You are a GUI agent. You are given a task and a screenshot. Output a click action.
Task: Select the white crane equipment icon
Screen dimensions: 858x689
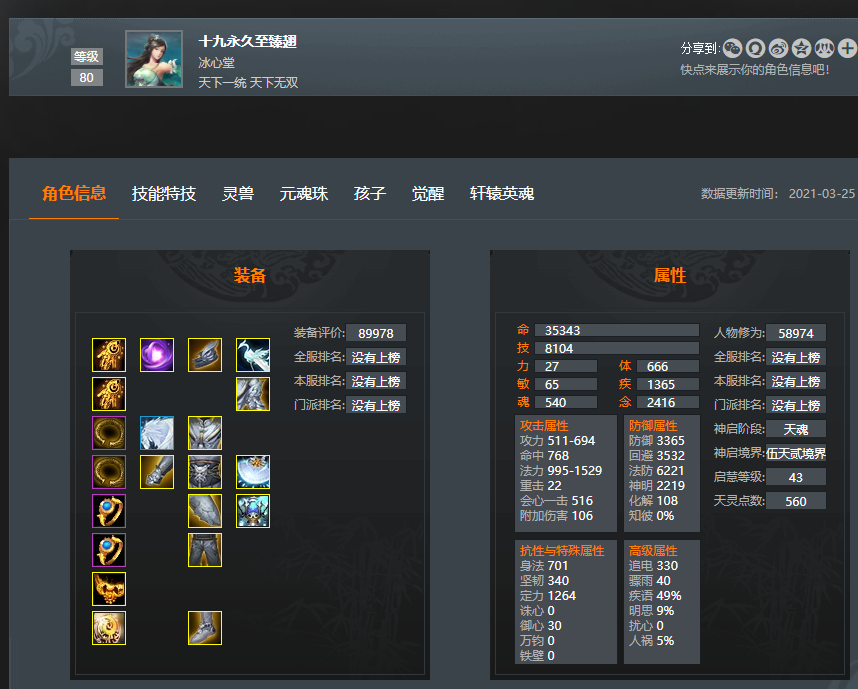click(253, 355)
